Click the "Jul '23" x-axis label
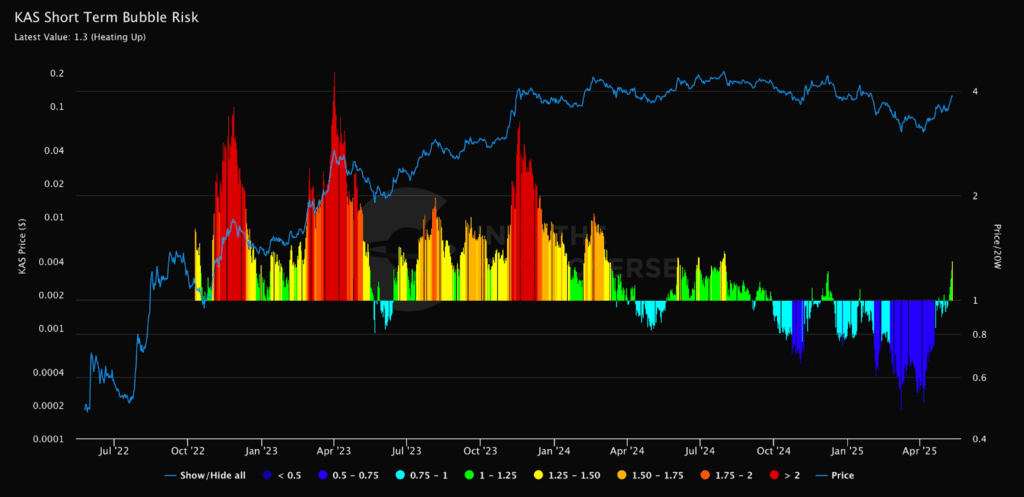The image size is (1024, 497). [406, 450]
